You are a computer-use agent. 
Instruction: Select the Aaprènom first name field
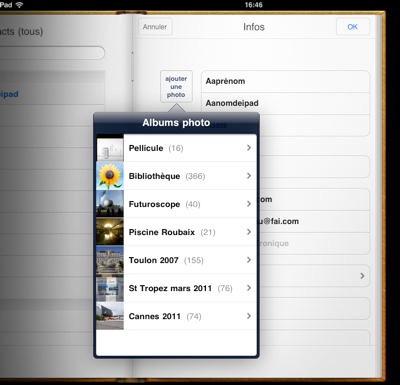pyautogui.click(x=285, y=81)
